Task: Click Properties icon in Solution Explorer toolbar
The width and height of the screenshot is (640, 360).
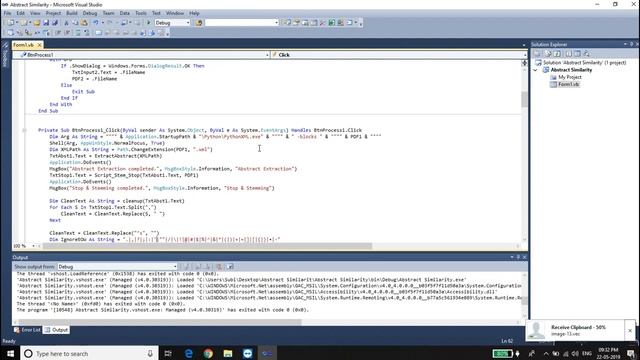Action: (x=538, y=53)
